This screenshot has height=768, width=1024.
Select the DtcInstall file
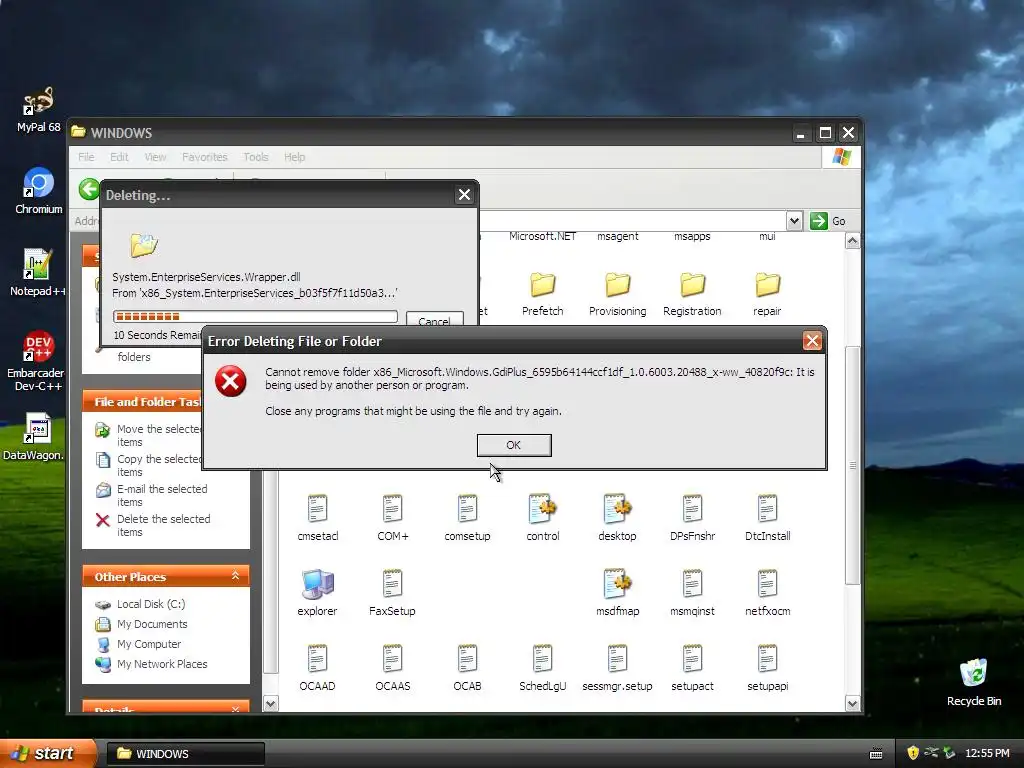[x=767, y=518]
